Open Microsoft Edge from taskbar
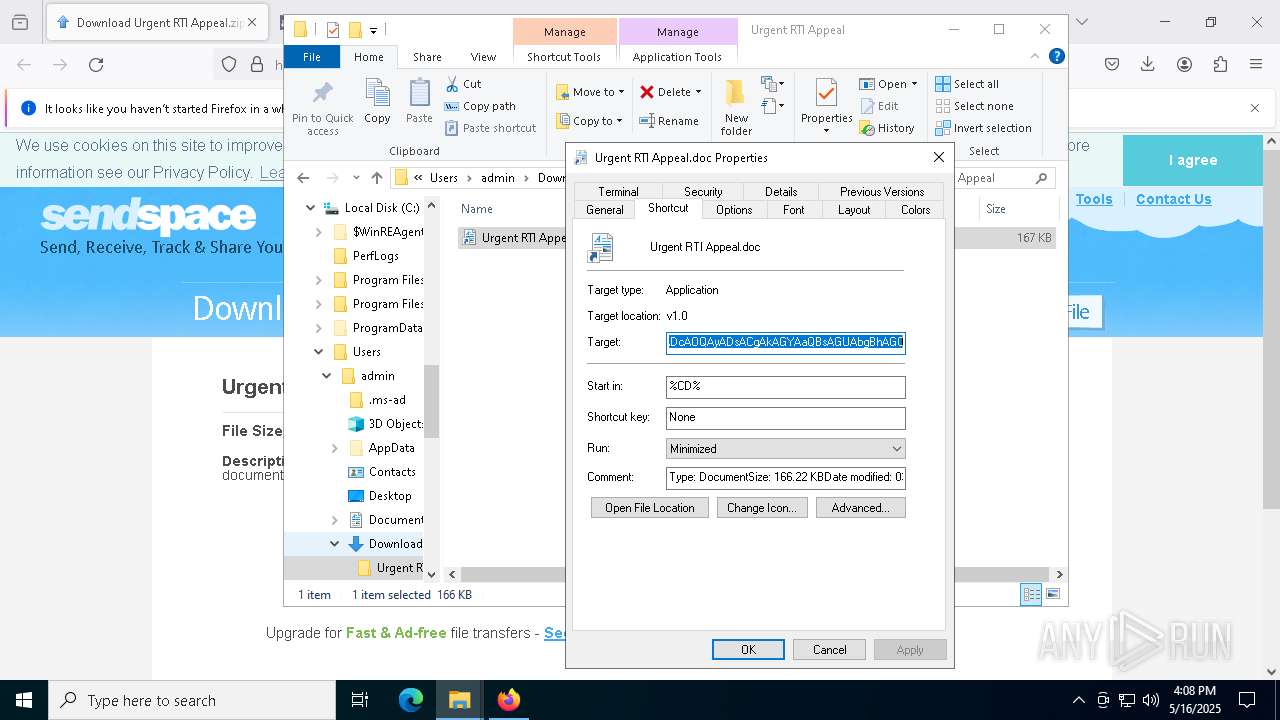Viewport: 1280px width, 720px height. pyautogui.click(x=411, y=700)
